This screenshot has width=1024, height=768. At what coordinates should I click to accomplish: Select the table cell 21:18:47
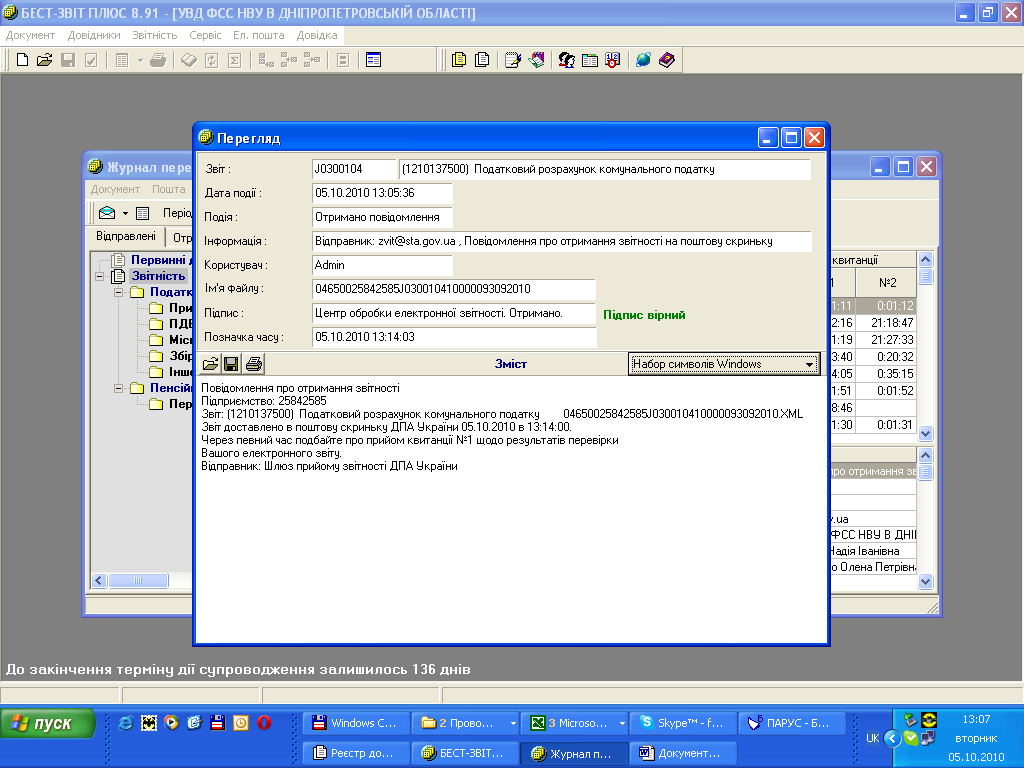click(887, 323)
